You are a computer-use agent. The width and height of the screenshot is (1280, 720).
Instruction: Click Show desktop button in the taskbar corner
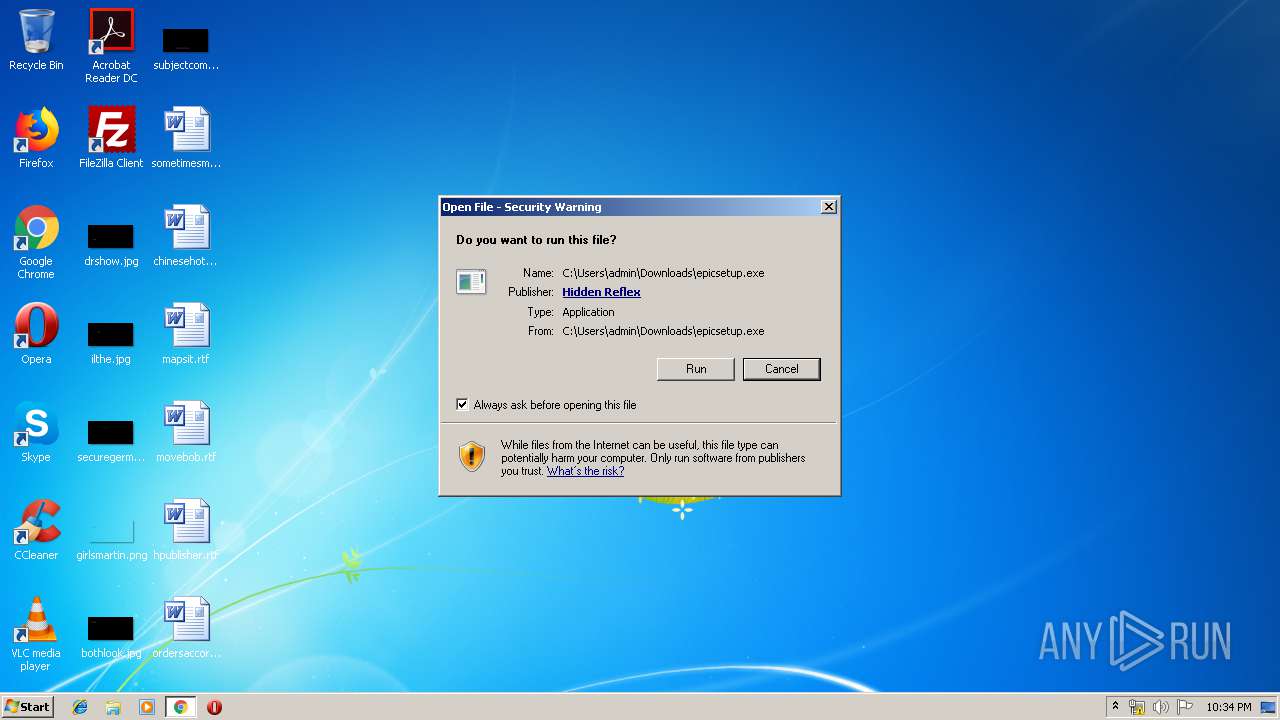(1269, 707)
